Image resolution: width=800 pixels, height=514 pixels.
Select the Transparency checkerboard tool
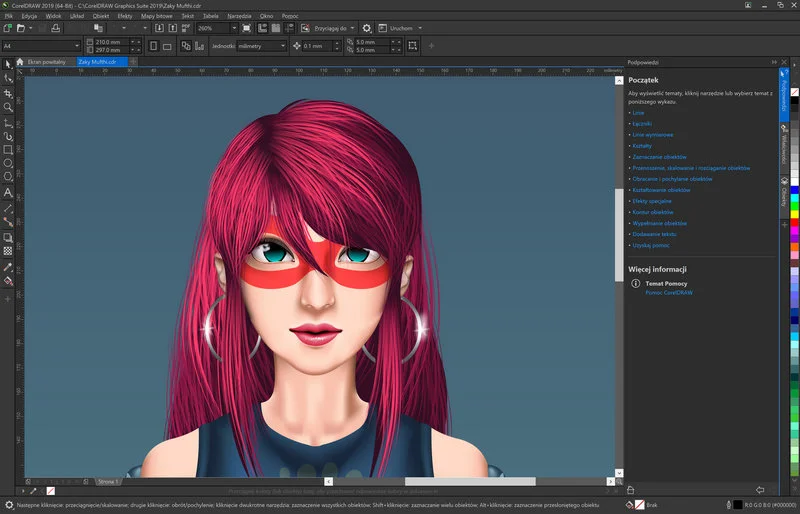tap(8, 251)
